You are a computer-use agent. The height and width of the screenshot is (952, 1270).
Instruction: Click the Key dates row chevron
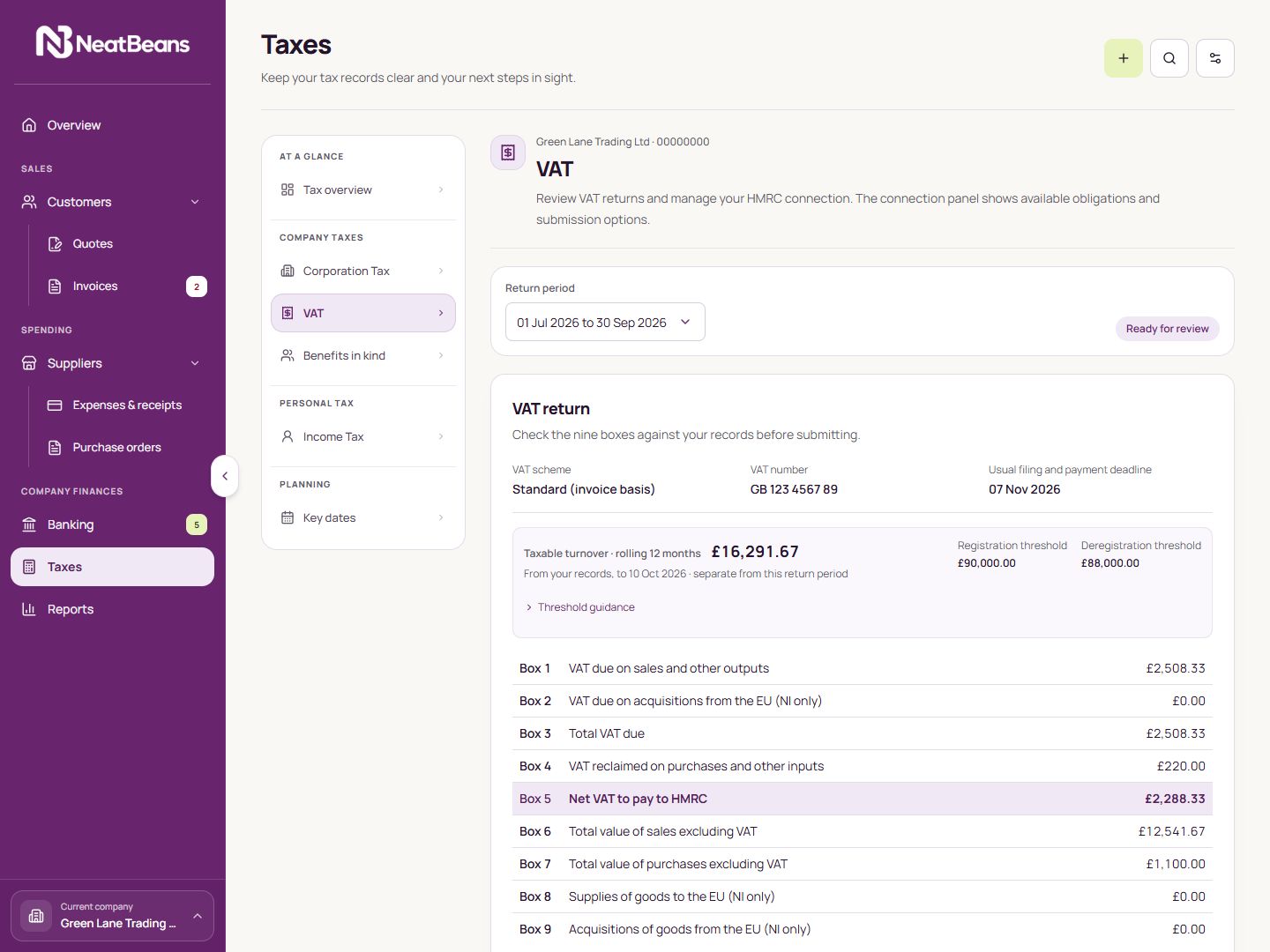pyautogui.click(x=441, y=517)
